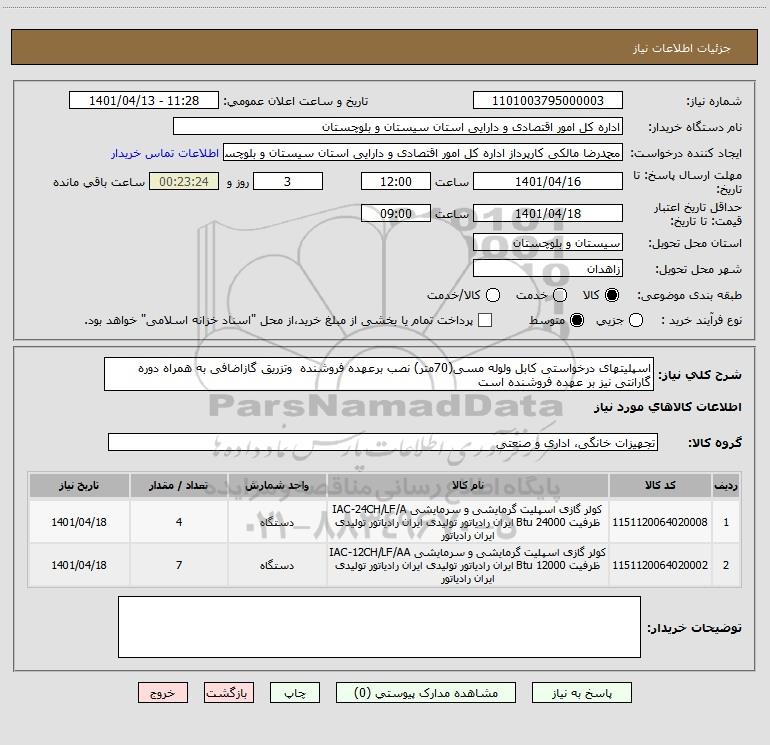Click quantity 7 in row 2
The width and height of the screenshot is (770, 745).
pos(179,565)
